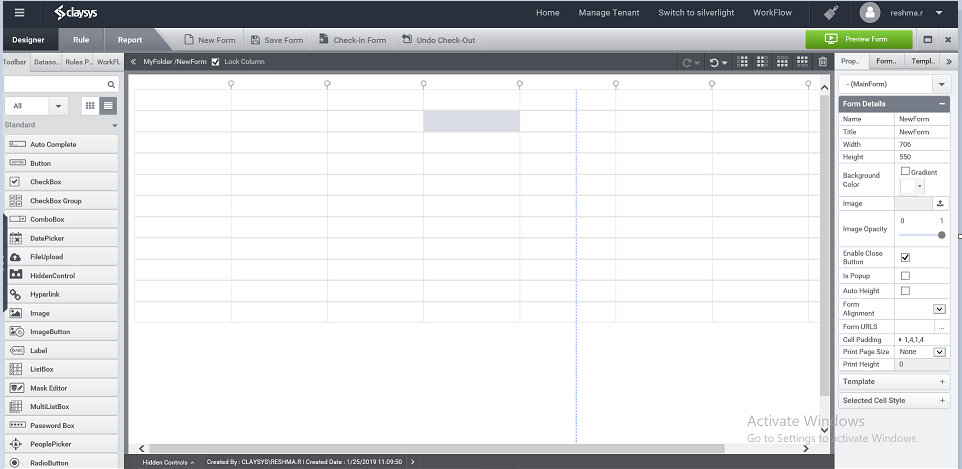
Task: Open the Manage Tenant menu
Action: (609, 13)
